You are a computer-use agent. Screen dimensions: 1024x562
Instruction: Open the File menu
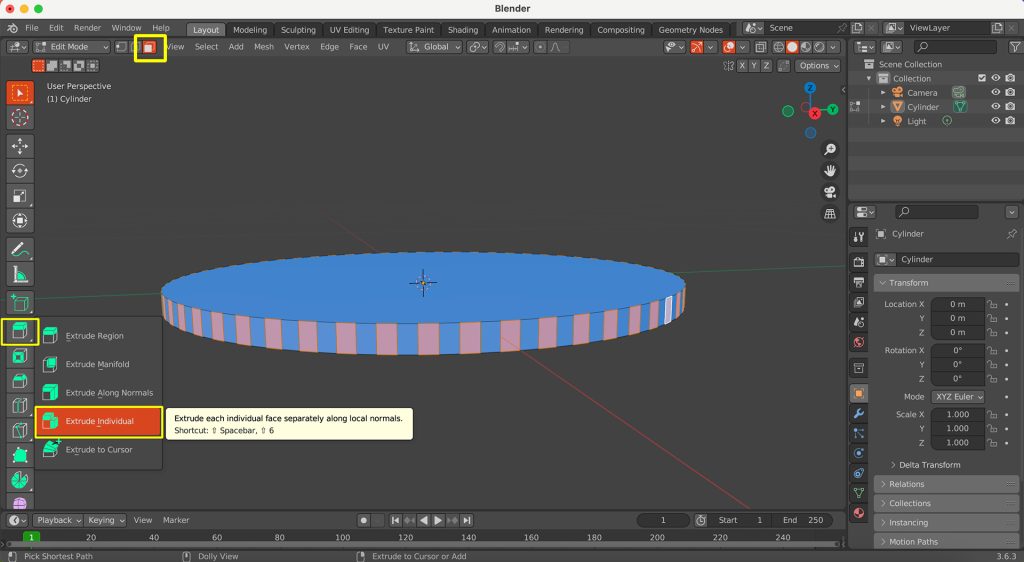[31, 28]
